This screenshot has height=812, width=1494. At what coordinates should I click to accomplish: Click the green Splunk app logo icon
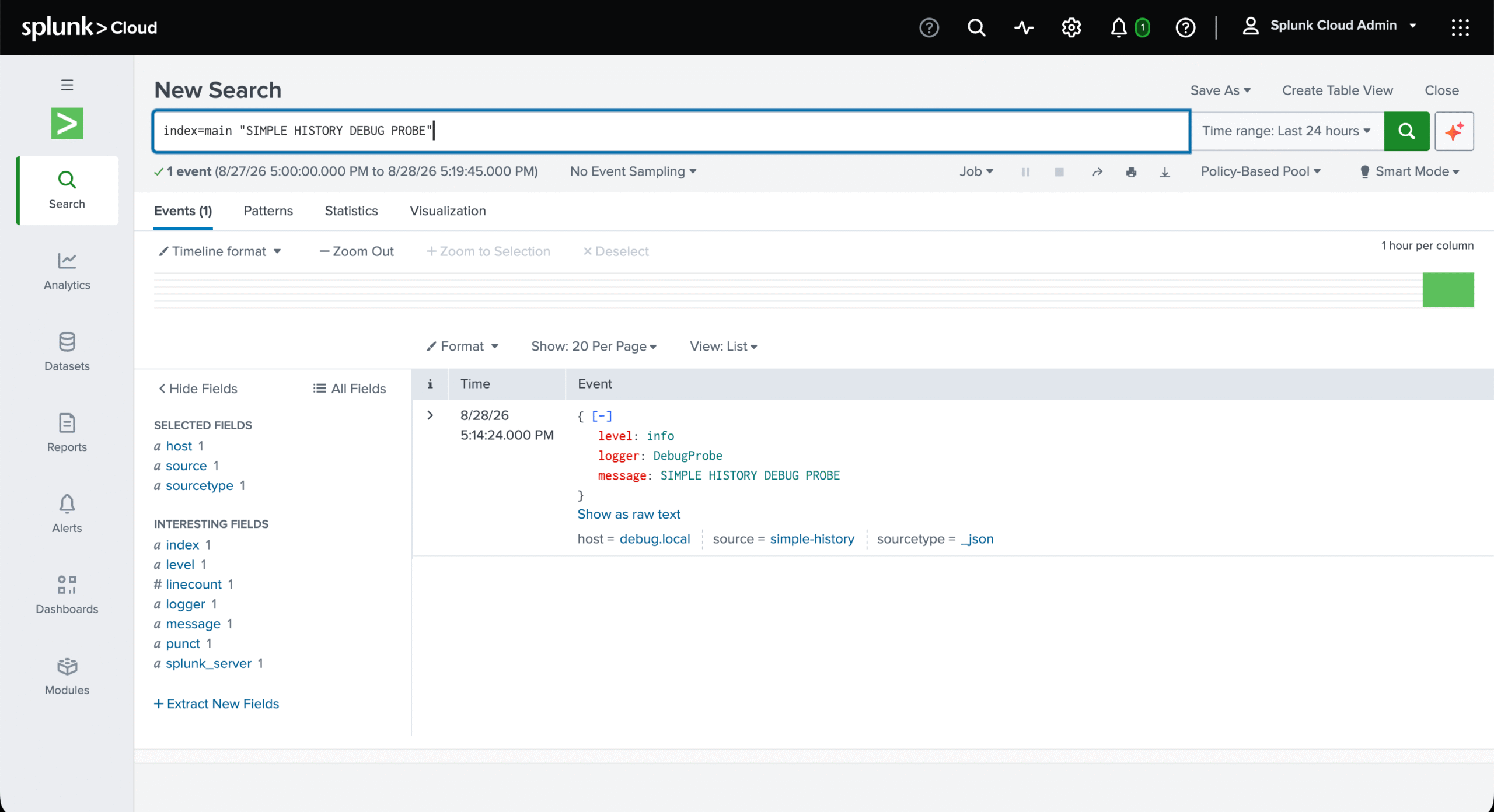pyautogui.click(x=67, y=123)
